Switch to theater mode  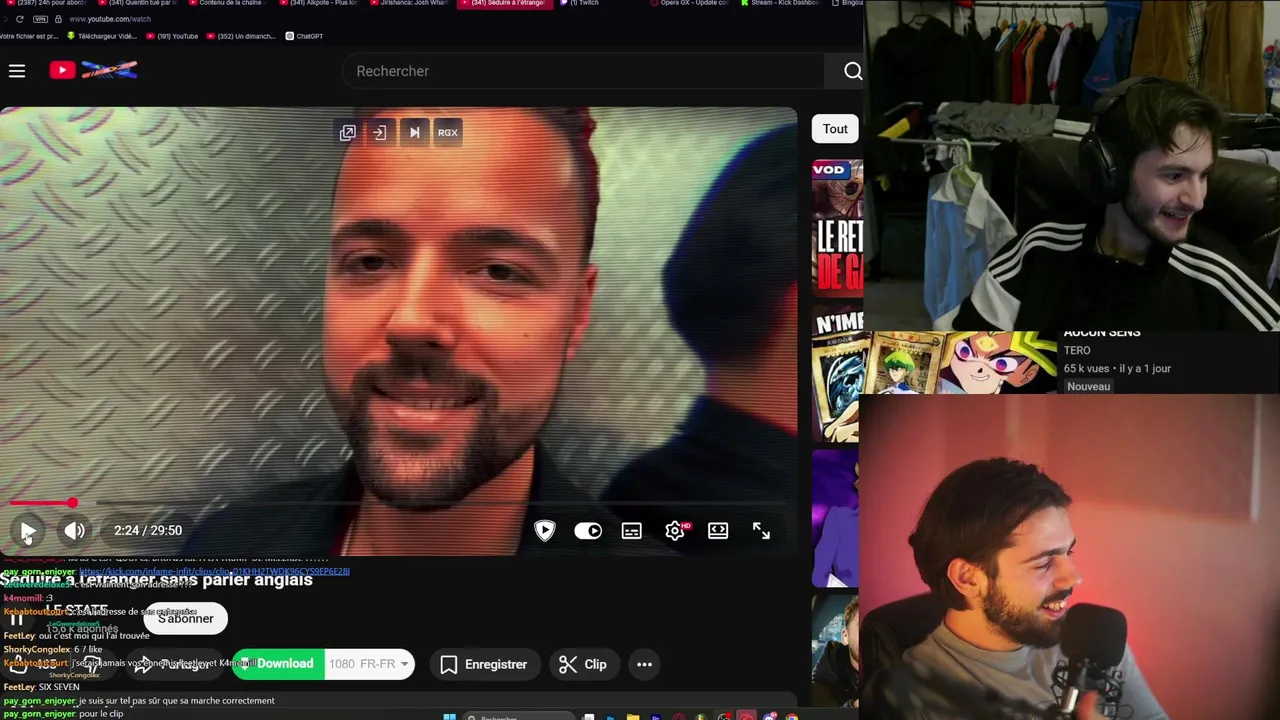pyautogui.click(x=718, y=531)
